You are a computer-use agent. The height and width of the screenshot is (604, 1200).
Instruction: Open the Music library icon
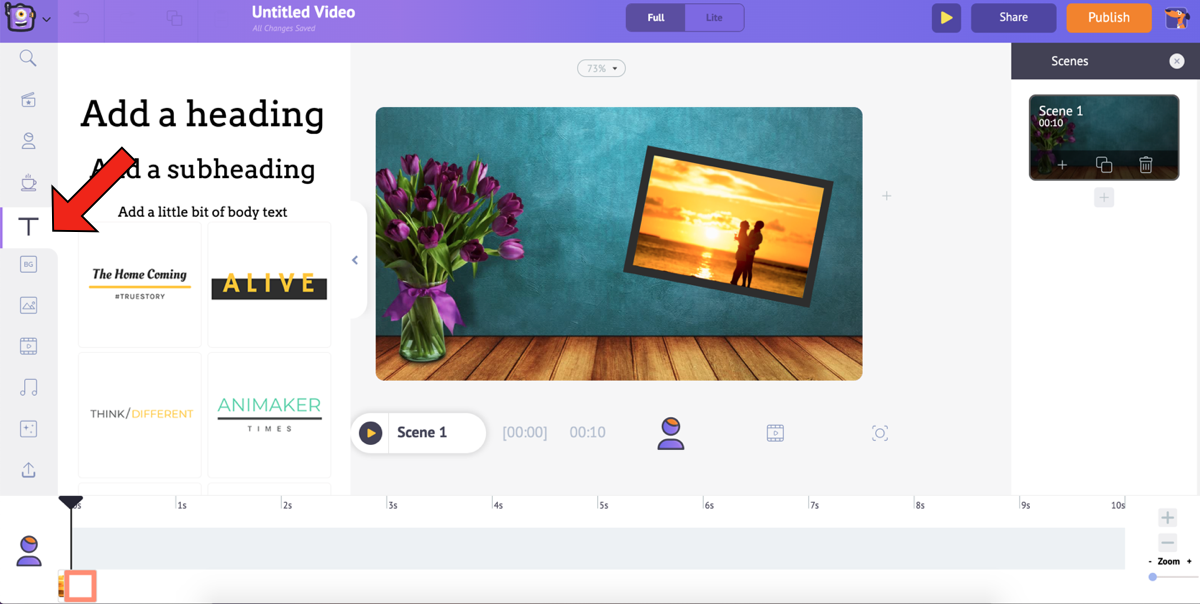28,388
